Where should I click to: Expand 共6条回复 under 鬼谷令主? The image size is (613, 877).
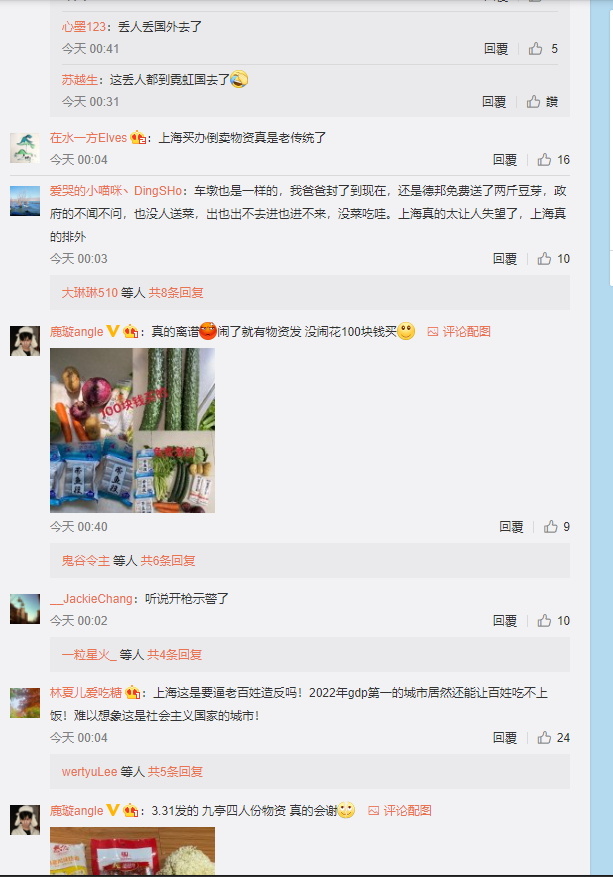pyautogui.click(x=168, y=560)
